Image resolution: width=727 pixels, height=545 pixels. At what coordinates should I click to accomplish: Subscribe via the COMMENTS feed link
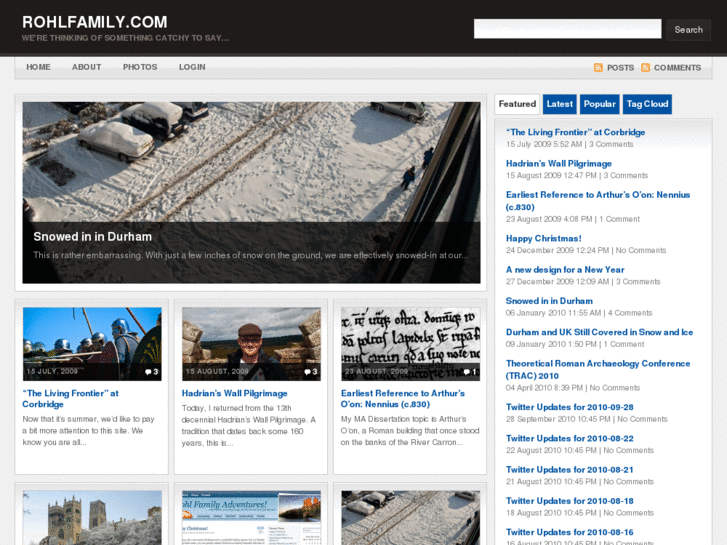pos(677,68)
